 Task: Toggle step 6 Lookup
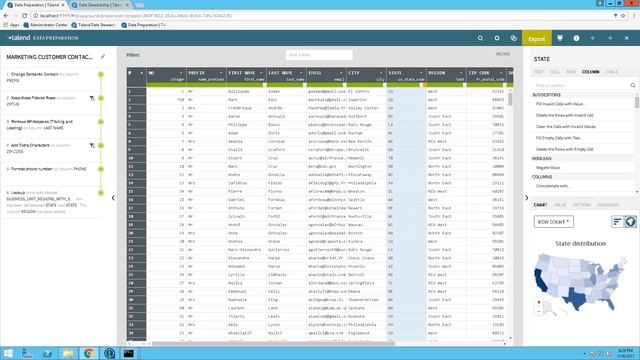coord(101,193)
